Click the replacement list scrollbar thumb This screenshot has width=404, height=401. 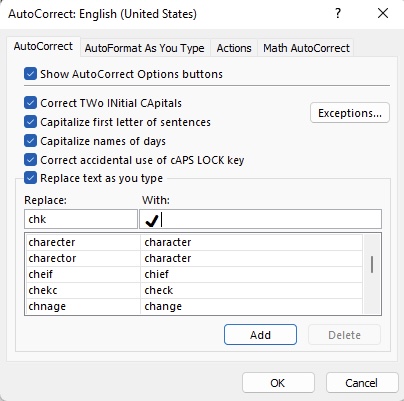tap(372, 264)
